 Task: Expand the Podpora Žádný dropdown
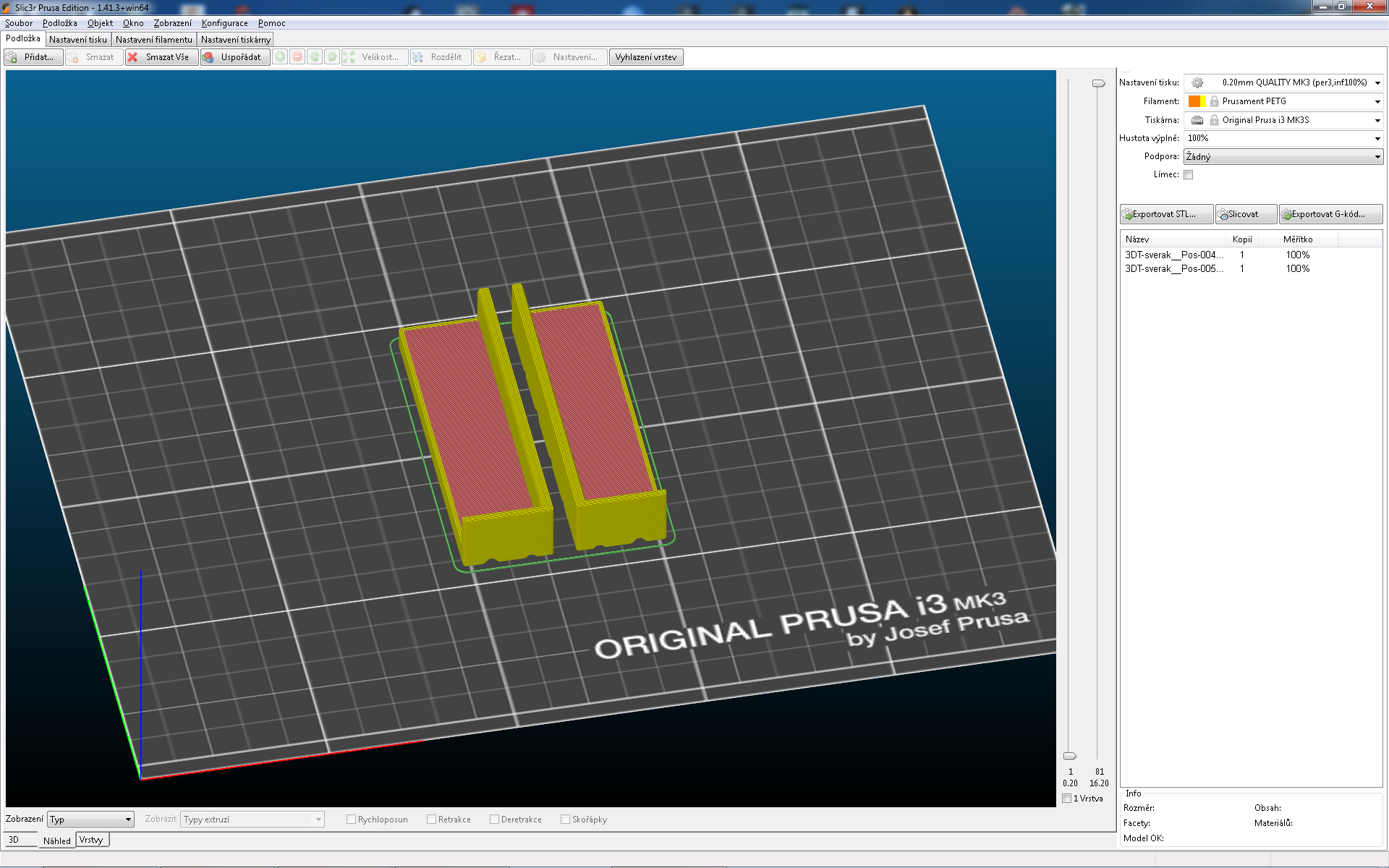pyautogui.click(x=1284, y=156)
